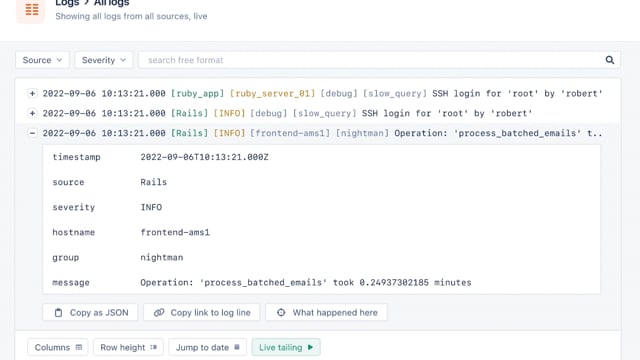Viewport: 640px width, 360px height.
Task: Select the severity value INFO
Action: click(151, 207)
